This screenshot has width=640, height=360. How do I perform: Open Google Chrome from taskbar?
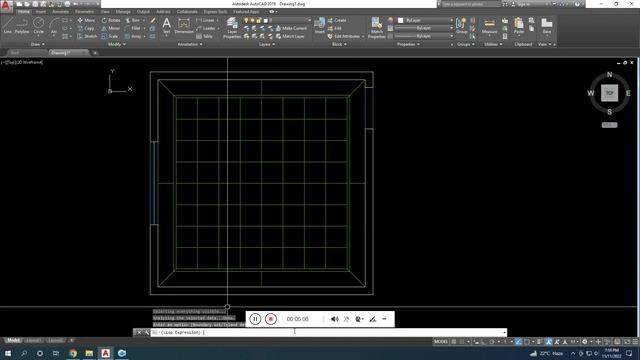pos(73,353)
